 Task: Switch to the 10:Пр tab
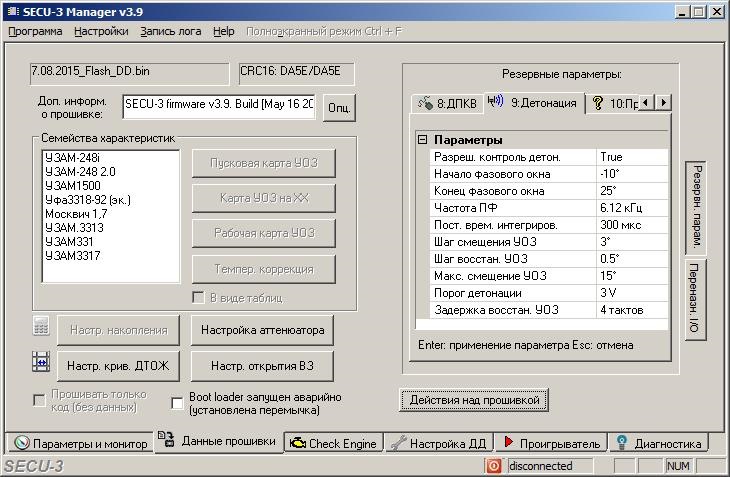point(612,103)
